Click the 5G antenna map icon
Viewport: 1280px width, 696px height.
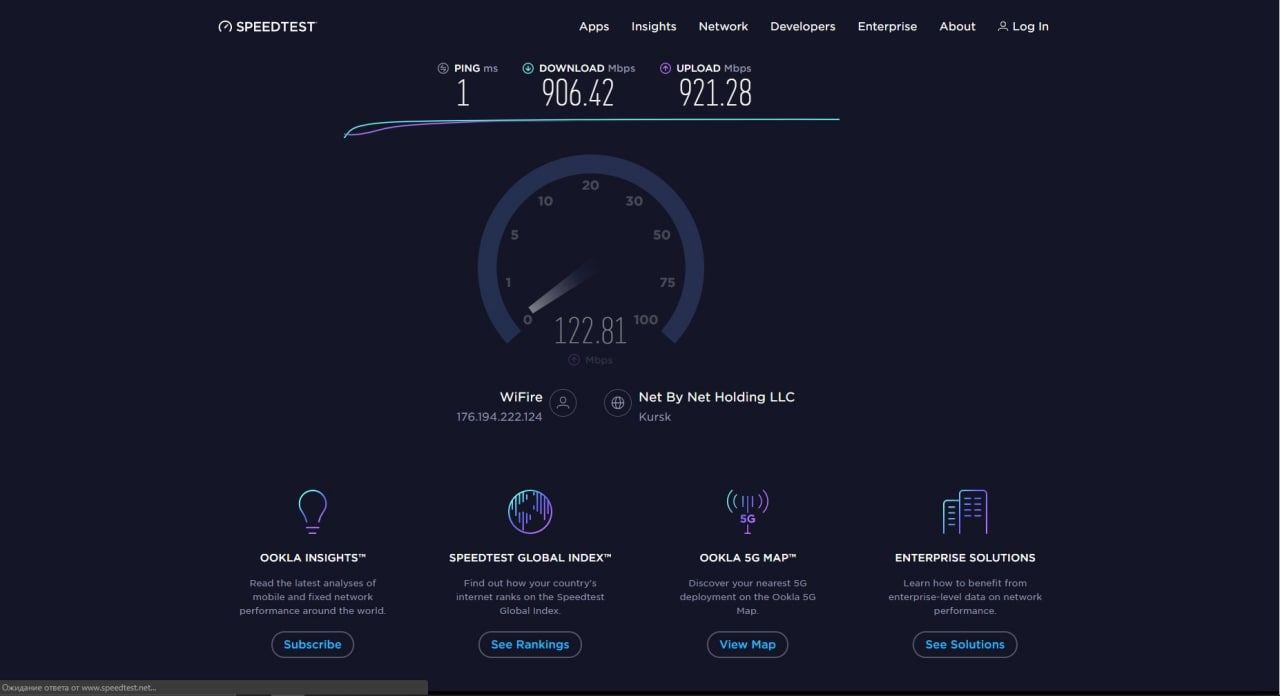tap(747, 511)
